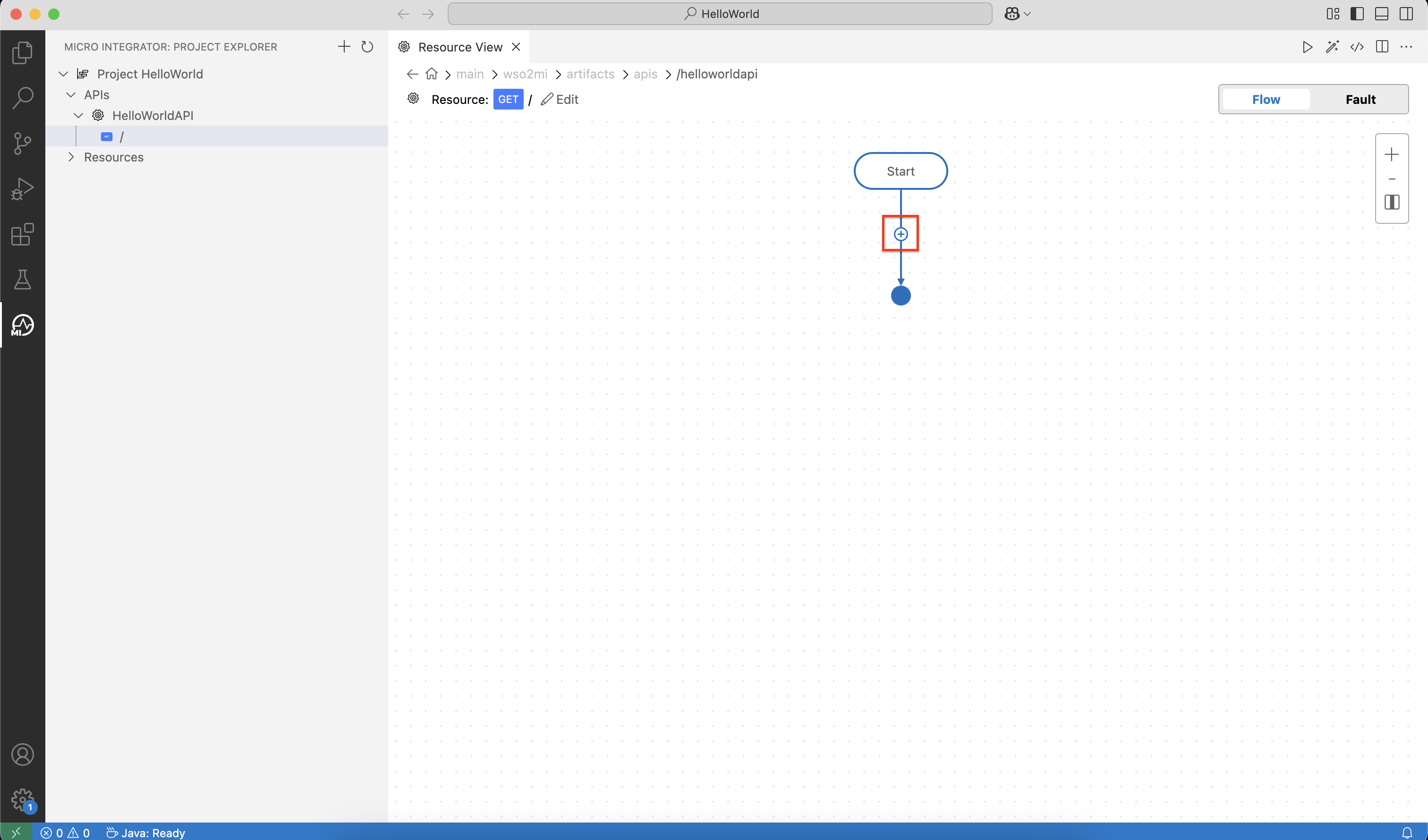1428x840 pixels.
Task: Open Copilot dropdown arrow in title bar
Action: (x=1028, y=14)
